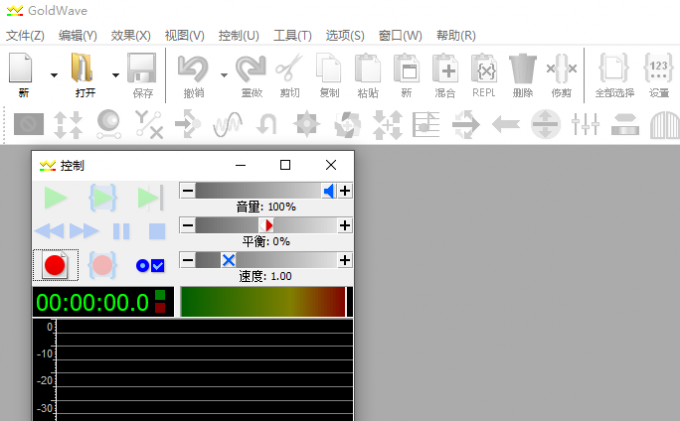This screenshot has width=680, height=421.
Task: Rewind playback with blue rewind button
Action: pyautogui.click(x=49, y=231)
